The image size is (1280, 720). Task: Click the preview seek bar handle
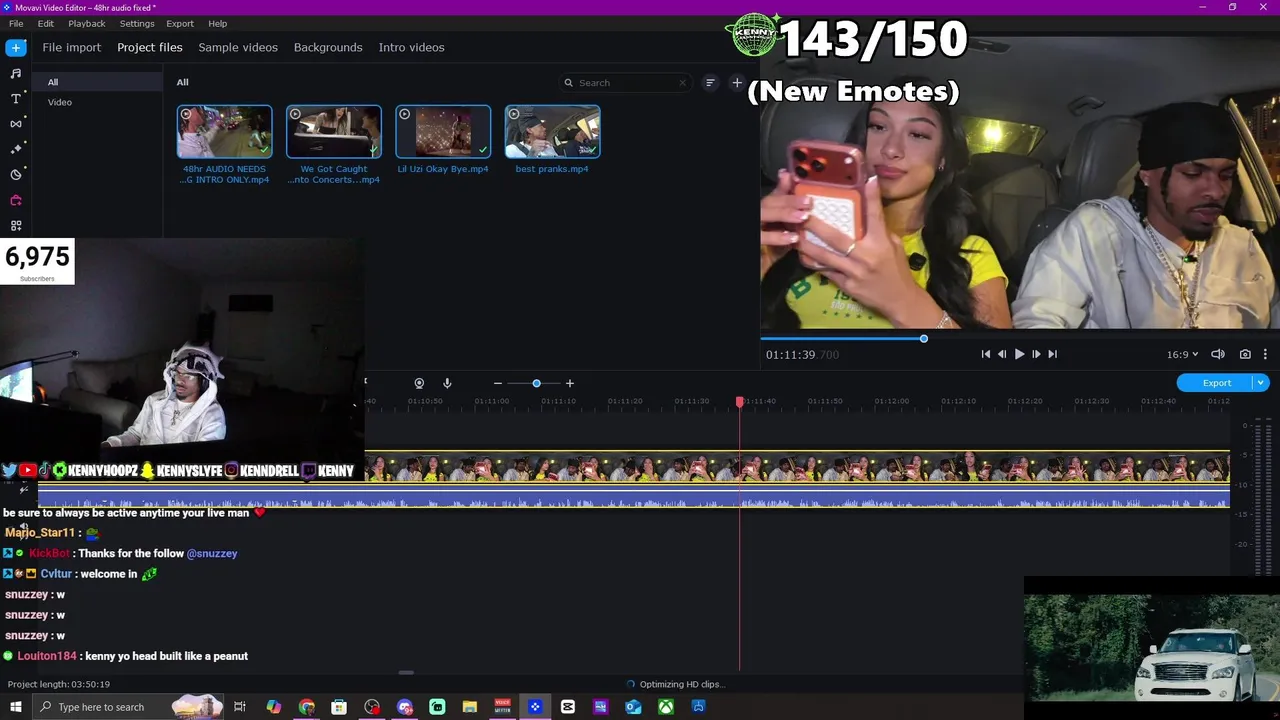tap(924, 339)
